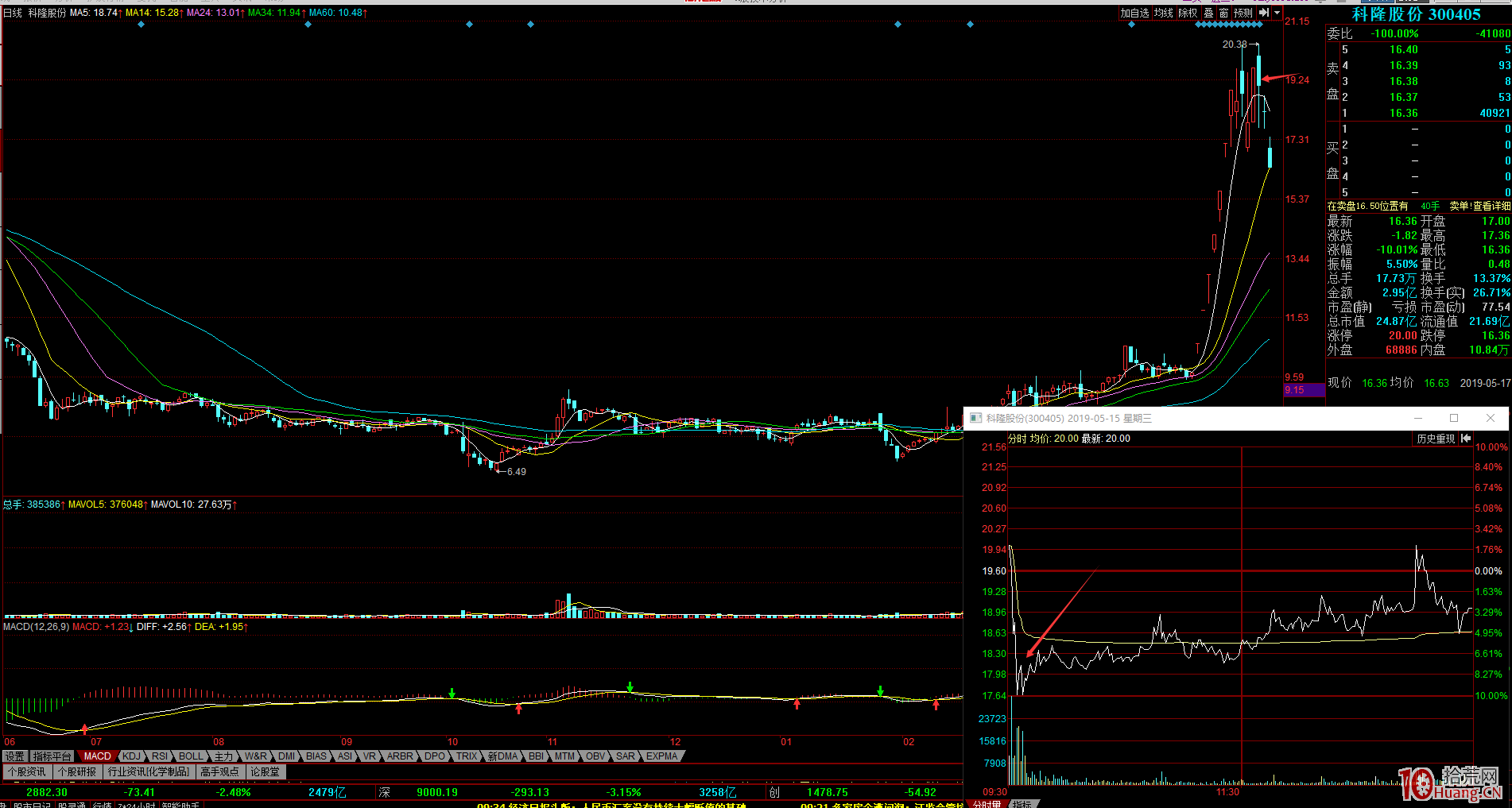Click the collapse arrow icon beside 历史重现

click(1466, 439)
